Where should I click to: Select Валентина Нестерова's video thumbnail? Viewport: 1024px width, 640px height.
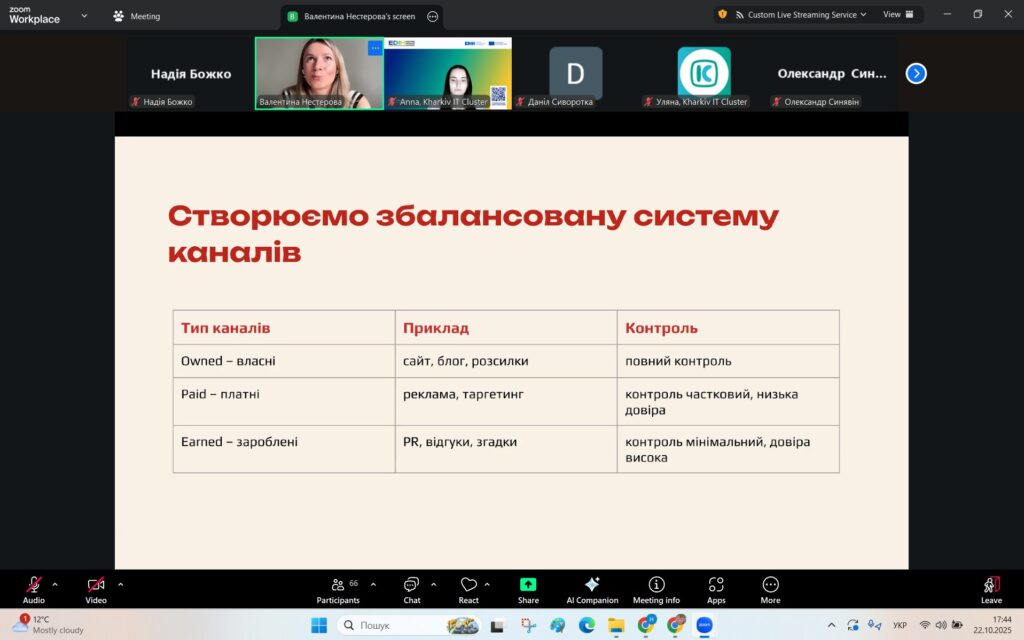[319, 73]
